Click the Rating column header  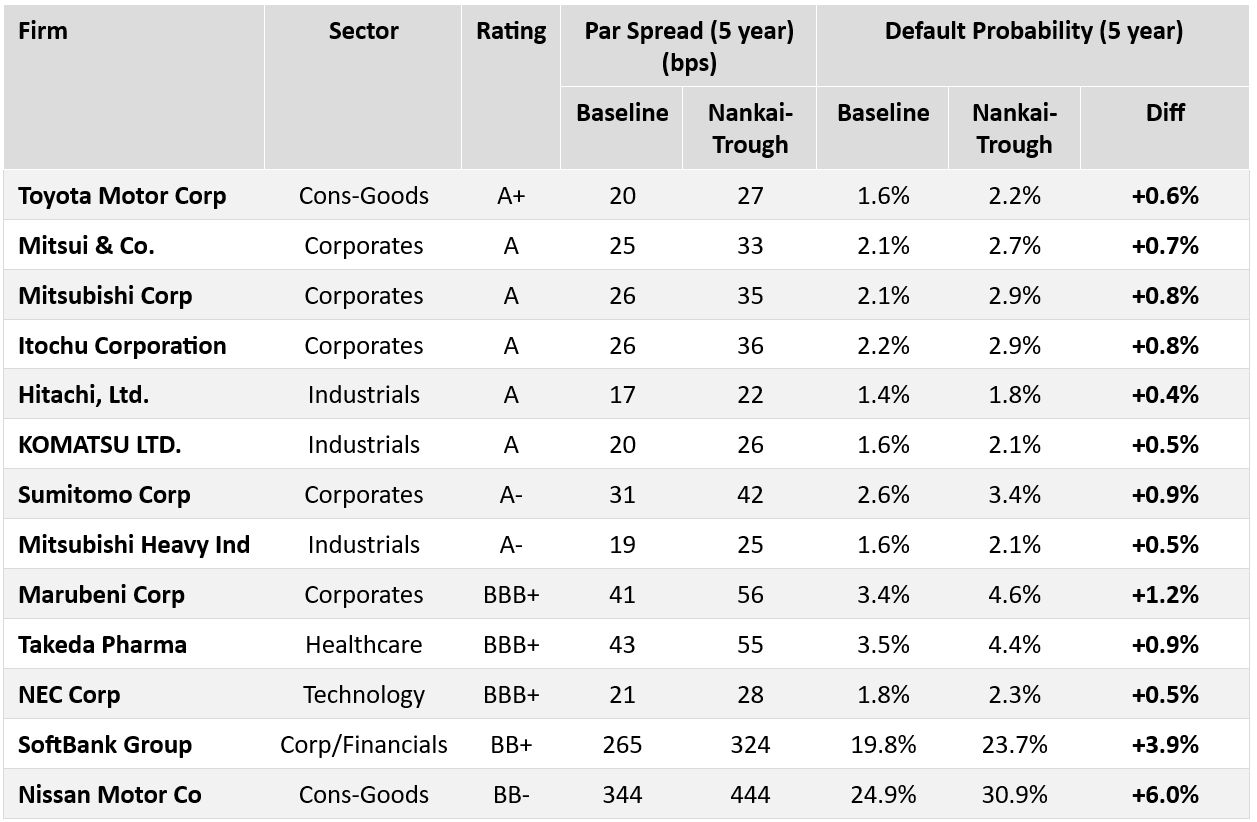pyautogui.click(x=511, y=31)
